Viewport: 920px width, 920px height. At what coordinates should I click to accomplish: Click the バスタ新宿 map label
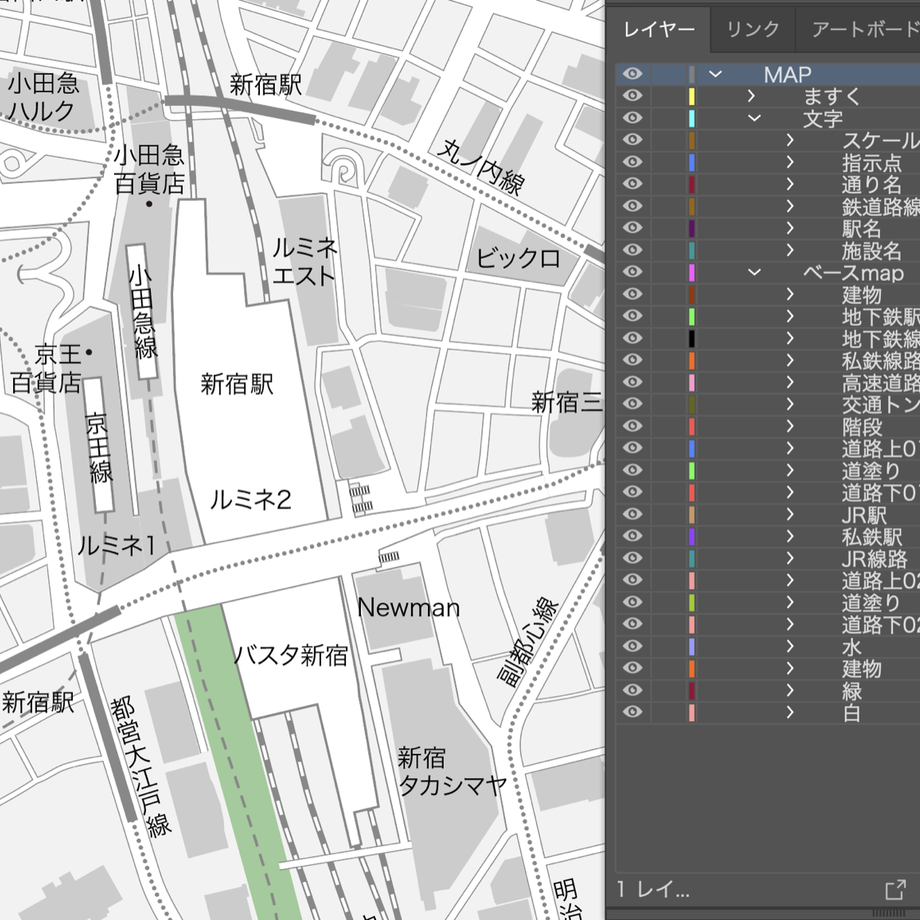(x=292, y=655)
